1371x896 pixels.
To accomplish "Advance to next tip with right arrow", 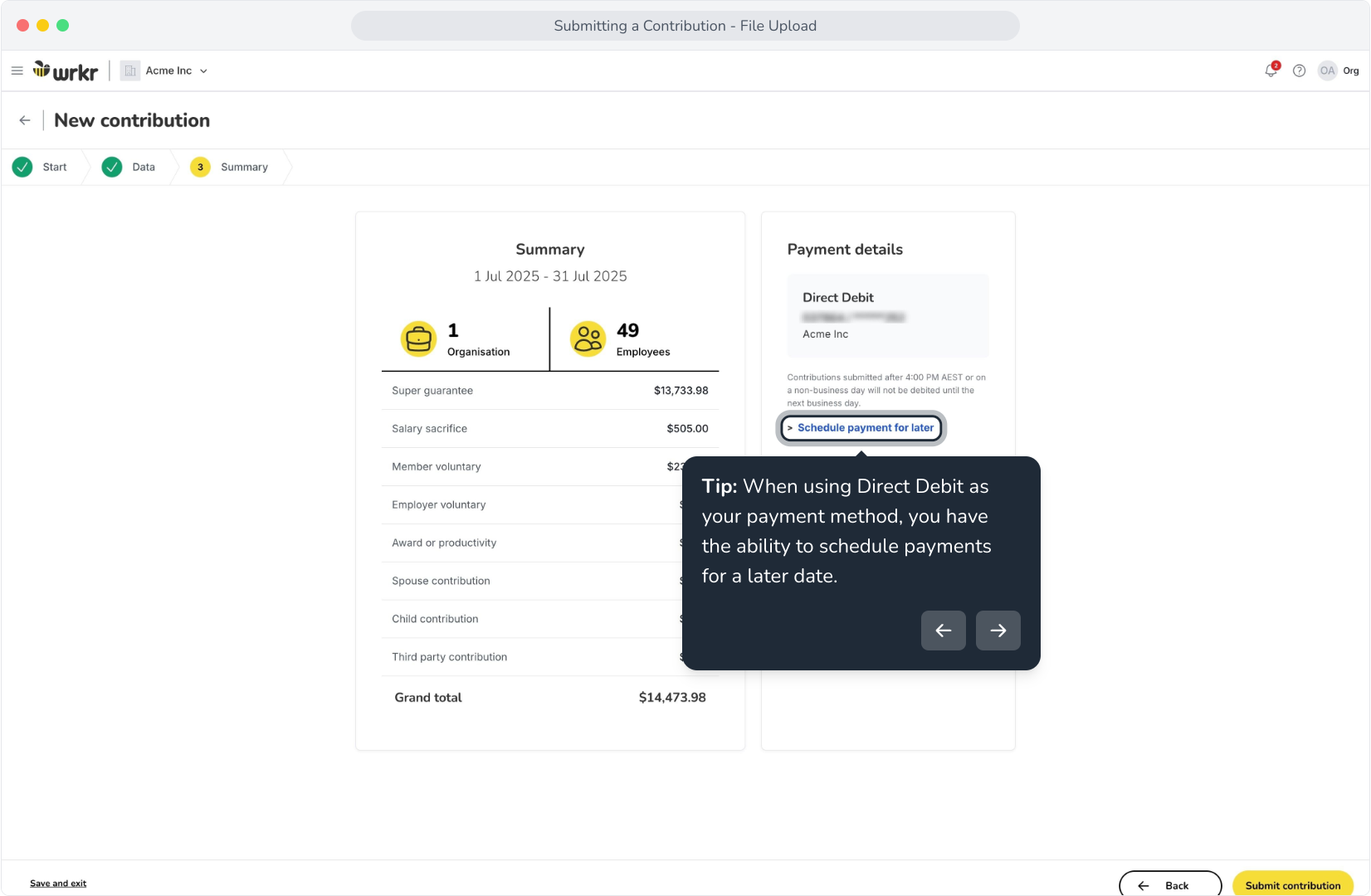I will click(998, 631).
